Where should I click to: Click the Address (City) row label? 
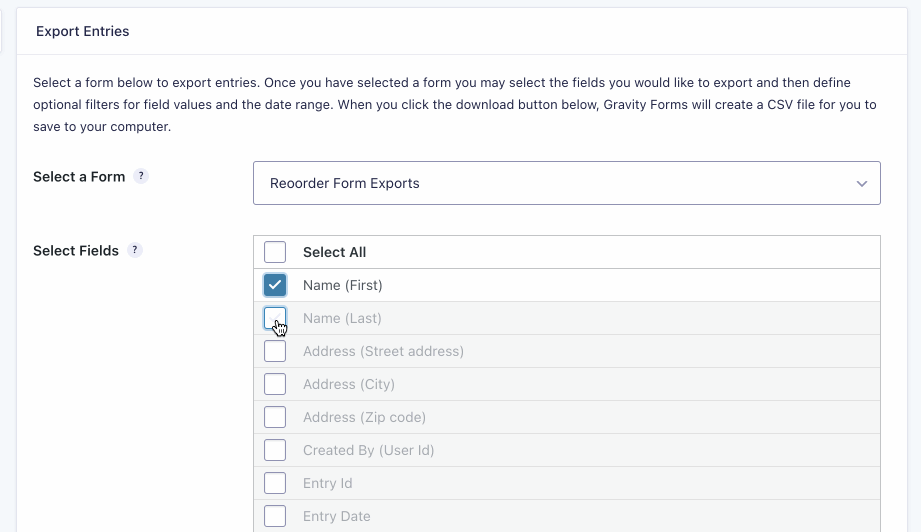348,385
